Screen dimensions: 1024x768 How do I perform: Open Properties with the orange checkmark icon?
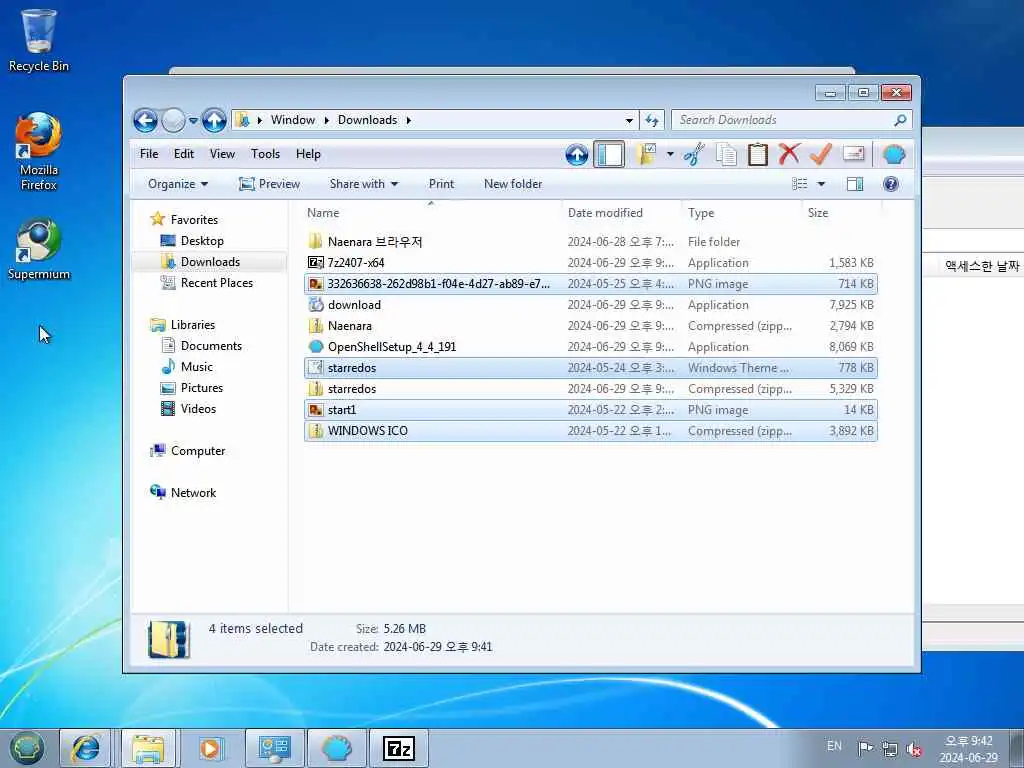click(820, 154)
